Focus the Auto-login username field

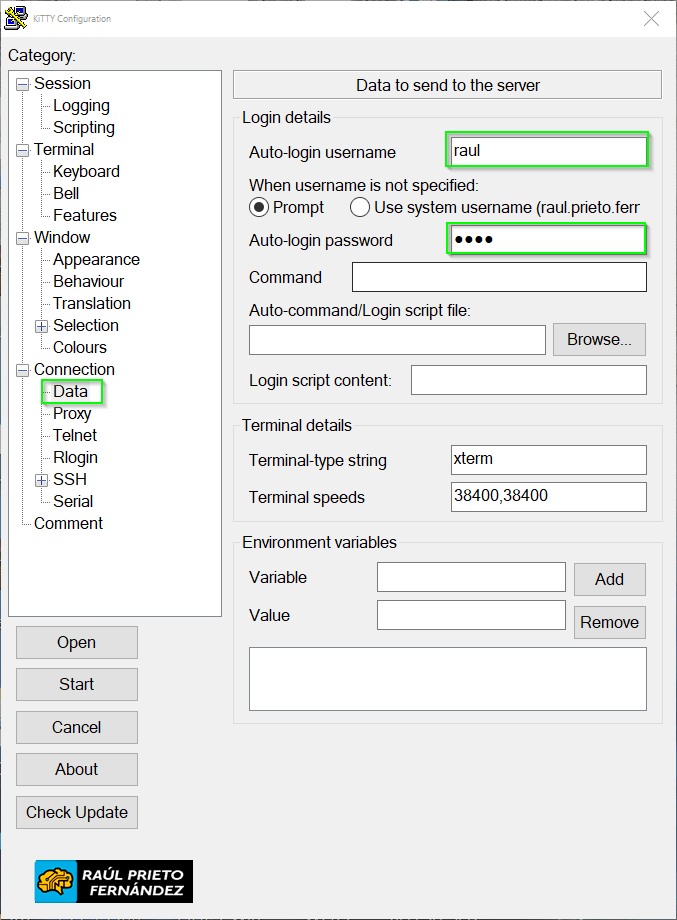(547, 151)
